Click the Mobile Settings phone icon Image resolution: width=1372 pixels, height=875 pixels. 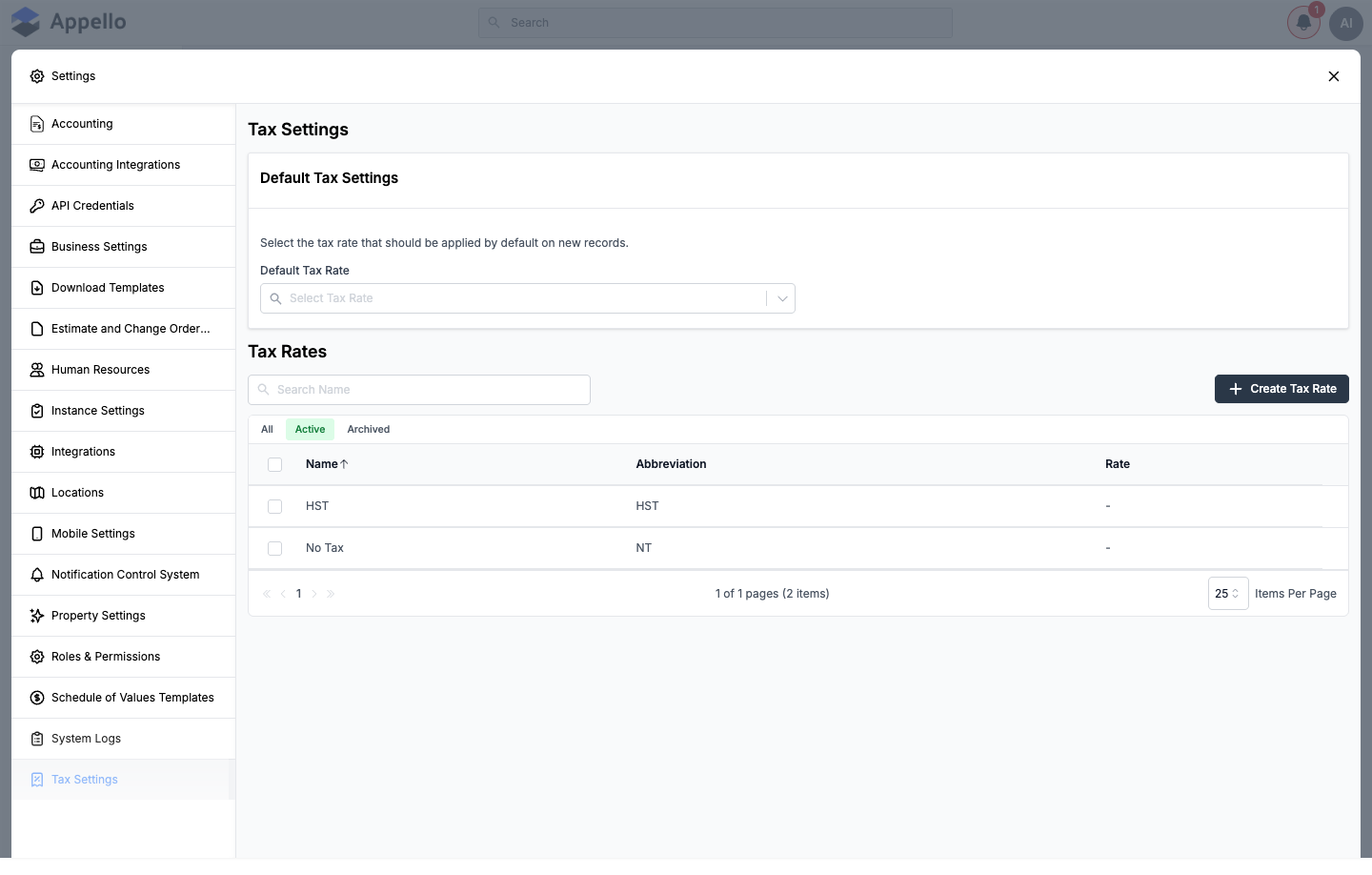tap(37, 534)
